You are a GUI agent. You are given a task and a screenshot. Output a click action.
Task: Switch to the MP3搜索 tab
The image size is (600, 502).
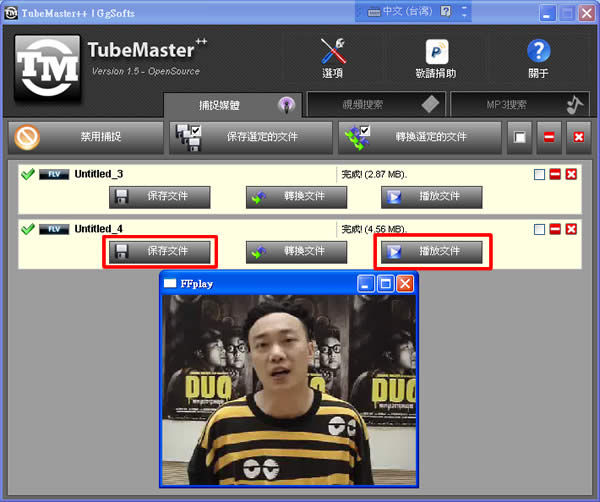click(x=520, y=104)
